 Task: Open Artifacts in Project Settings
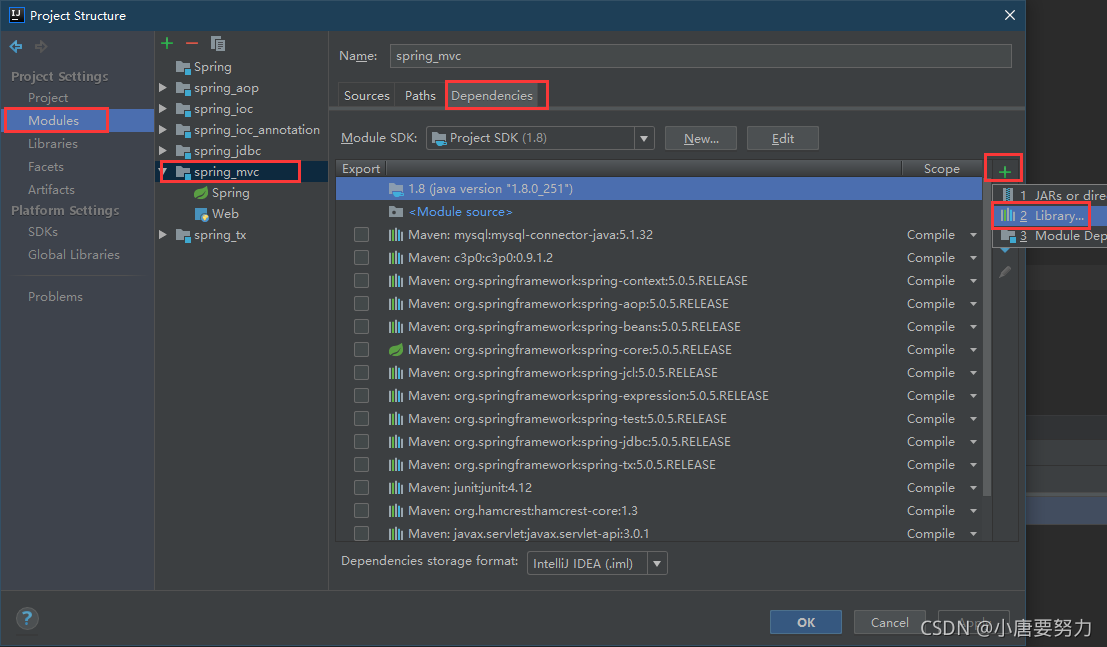(51, 189)
